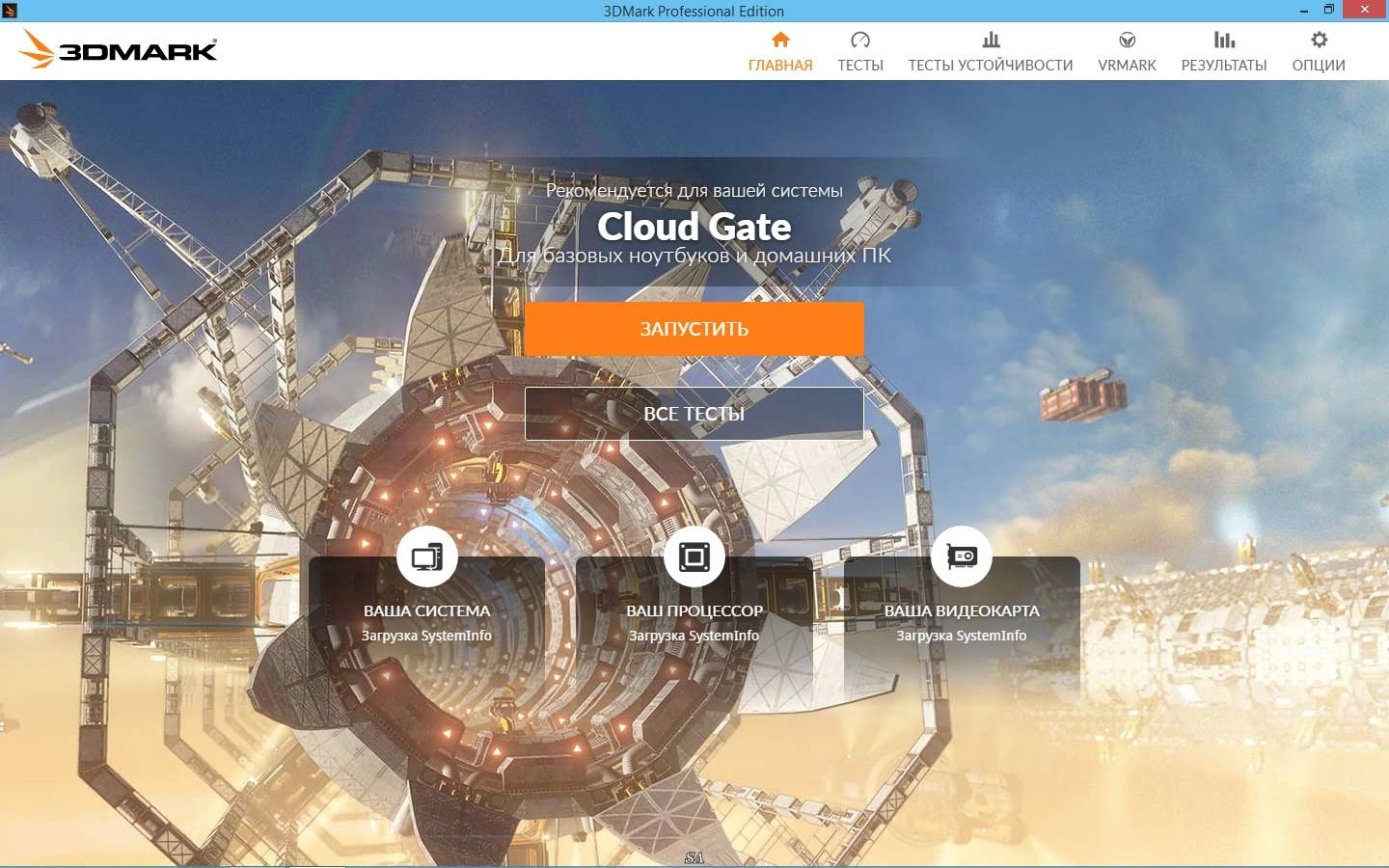Click the Ваша система monitor icon
Screen dimensions: 1389x868
(x=427, y=556)
